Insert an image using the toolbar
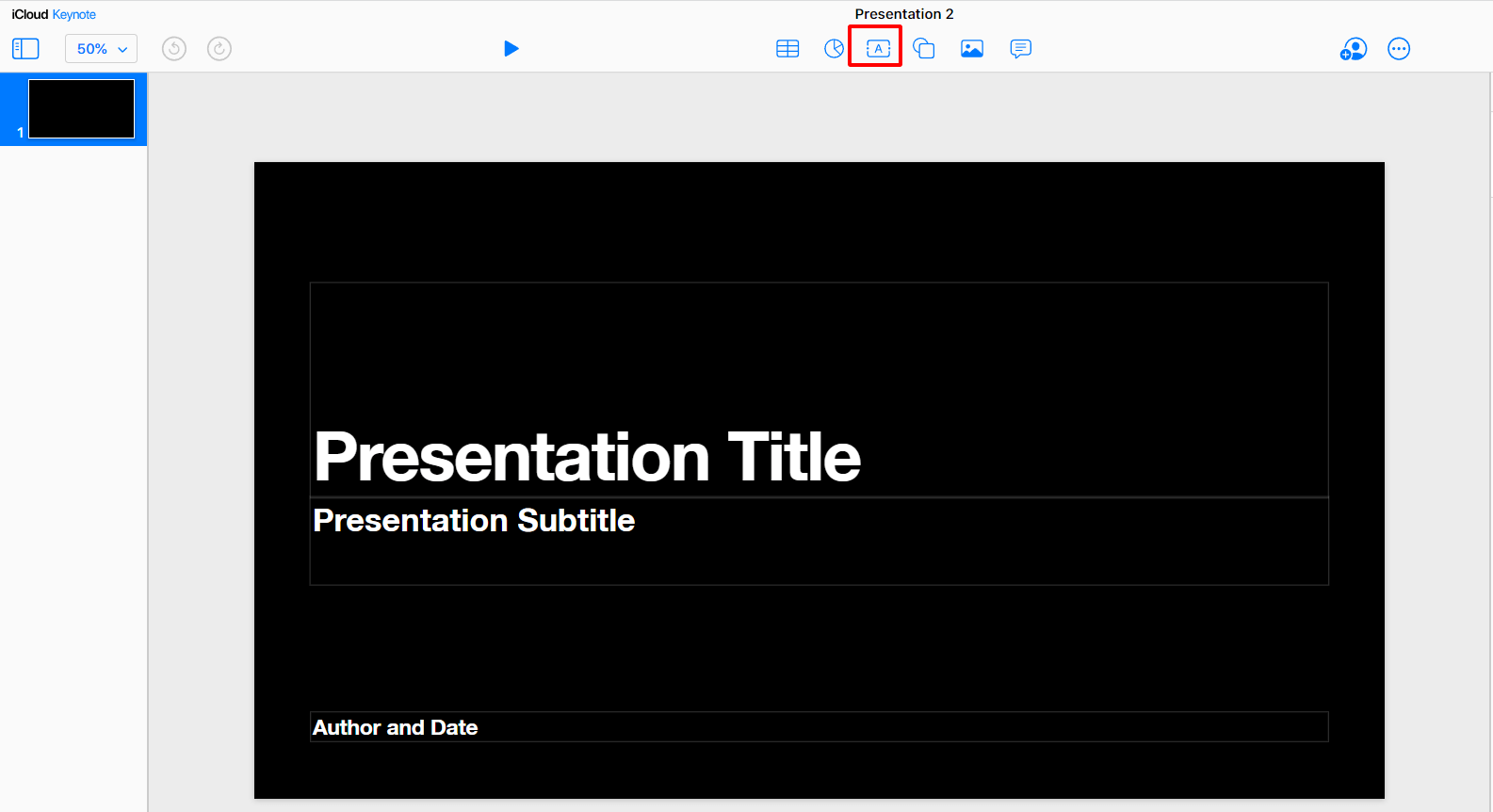 click(x=972, y=49)
